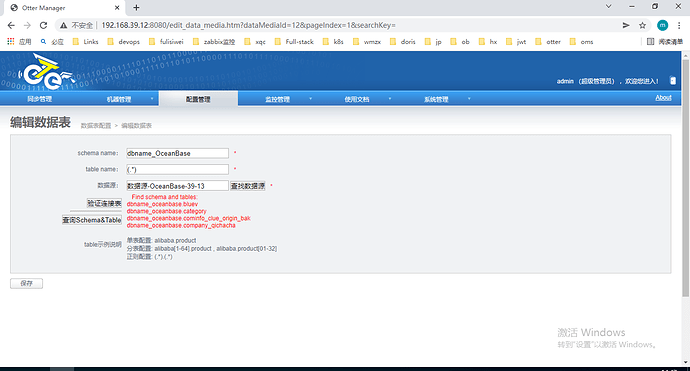
Task: Open a new browser tab
Action: click(136, 7)
